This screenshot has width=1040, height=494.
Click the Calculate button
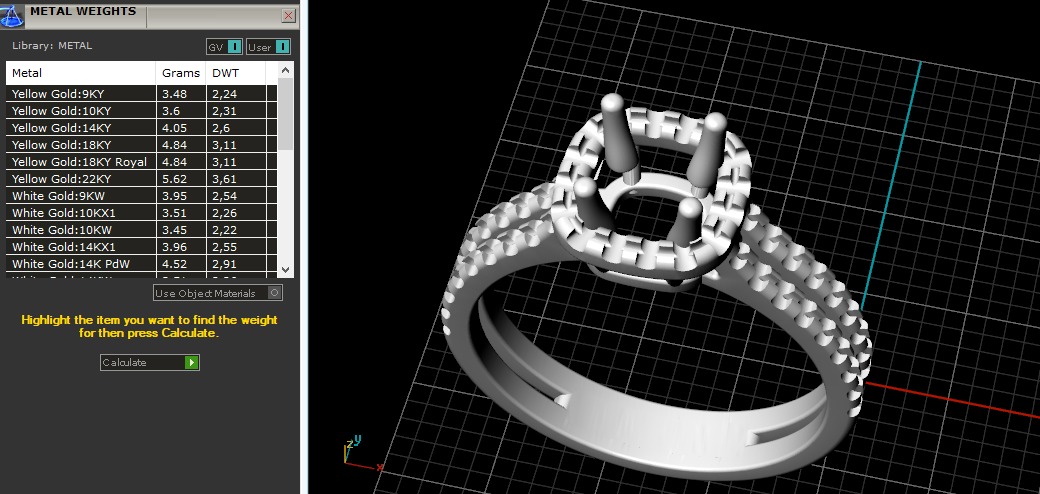(150, 362)
